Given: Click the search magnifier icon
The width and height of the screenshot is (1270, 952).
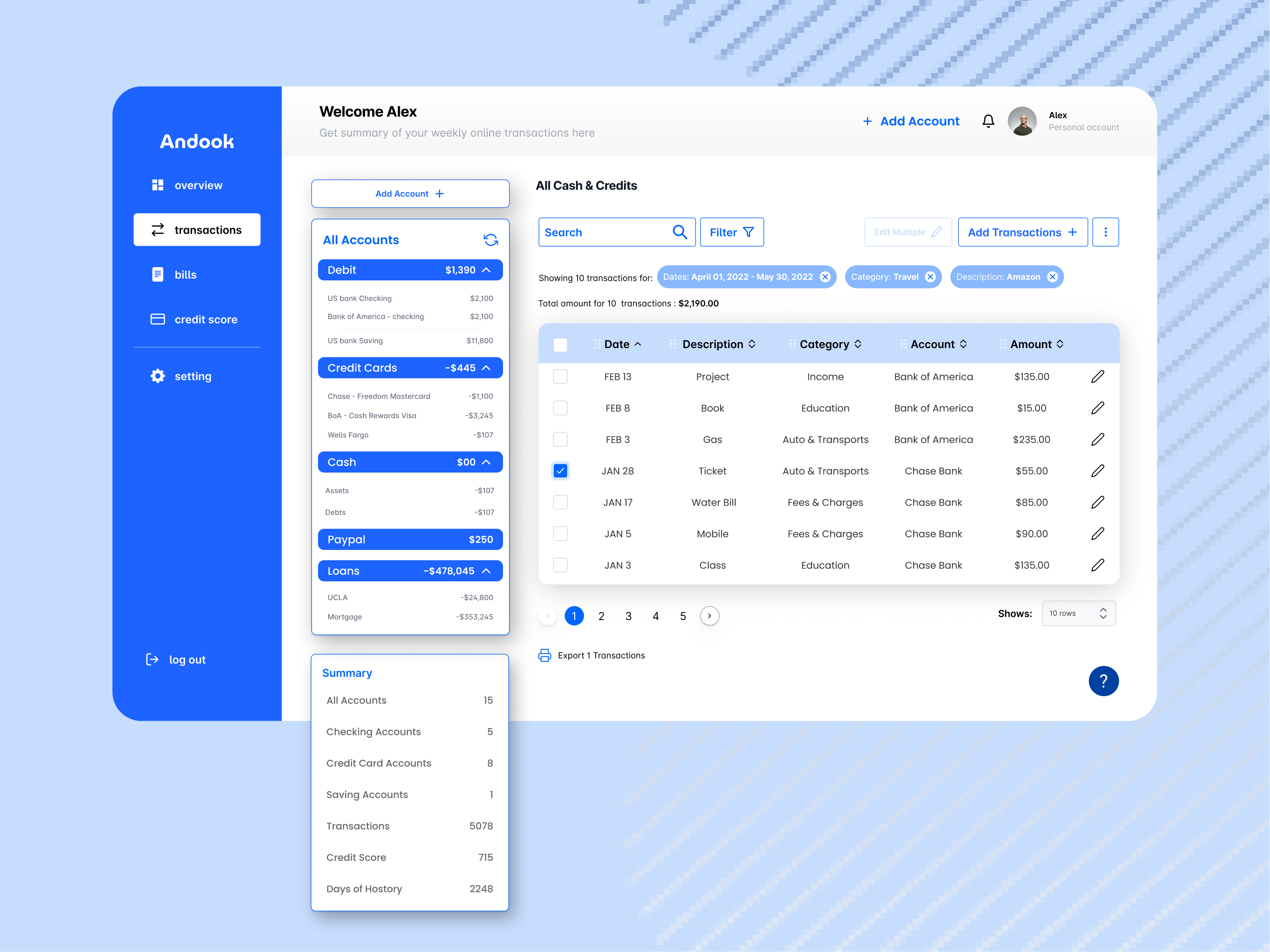Looking at the screenshot, I should pos(680,232).
